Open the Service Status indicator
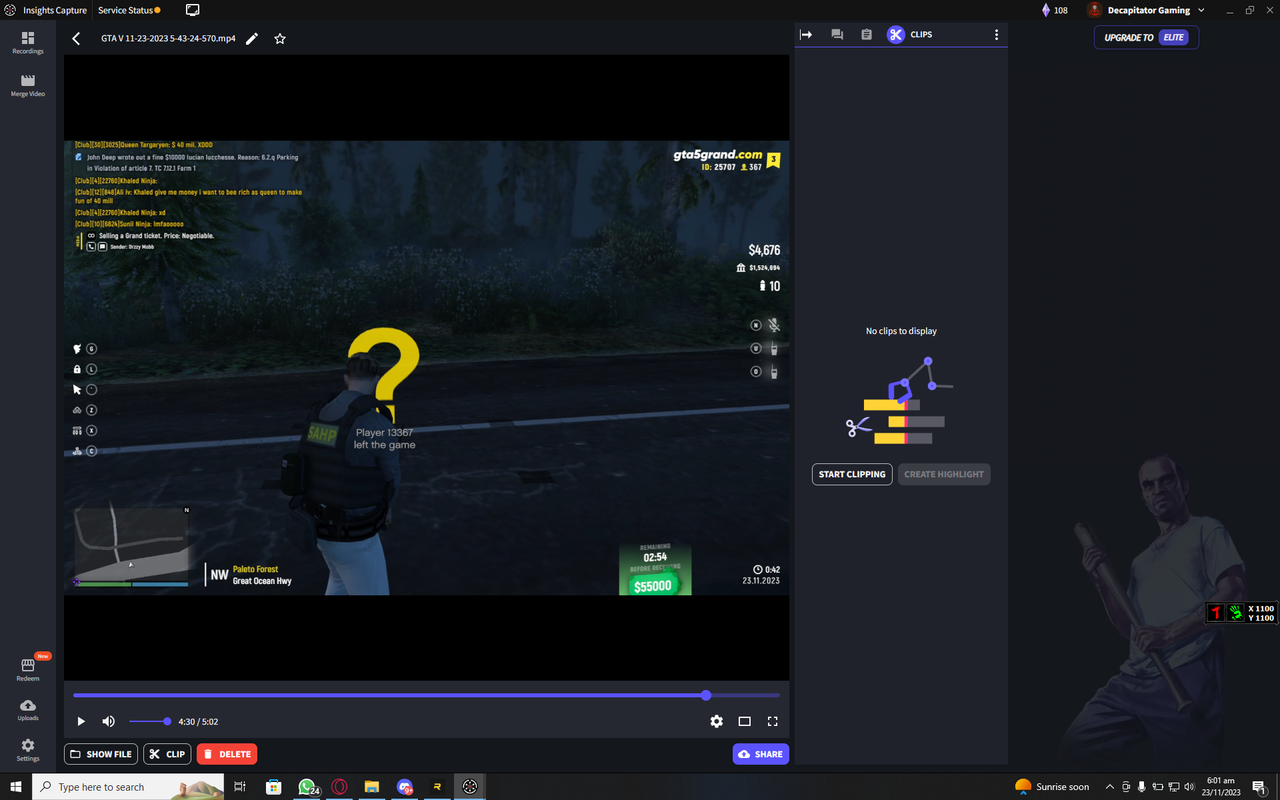Viewport: 1280px width, 800px height. pos(129,10)
